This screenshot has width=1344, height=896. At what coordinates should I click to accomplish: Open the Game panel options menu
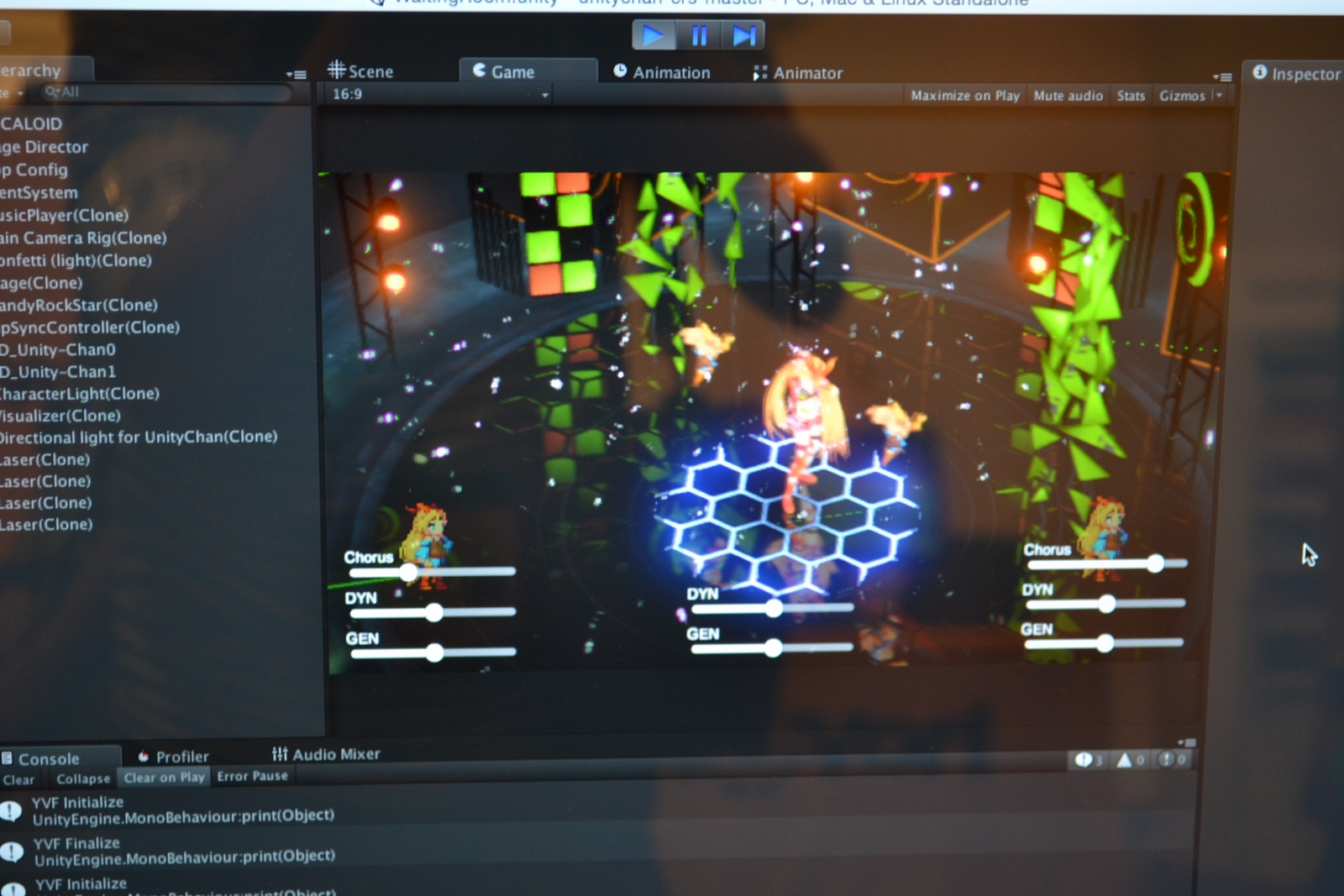[1222, 76]
